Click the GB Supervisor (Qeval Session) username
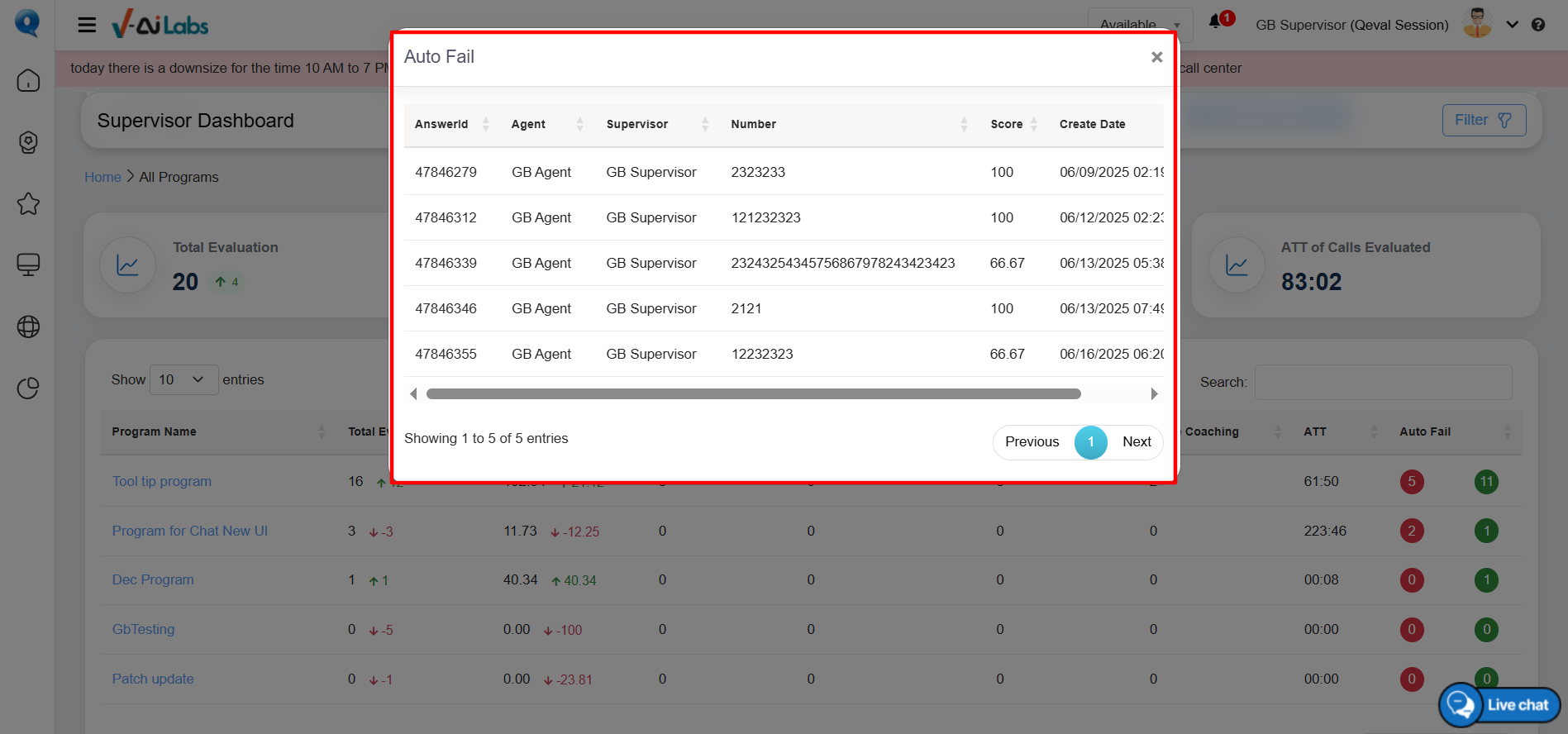The image size is (1568, 734). (x=1352, y=25)
